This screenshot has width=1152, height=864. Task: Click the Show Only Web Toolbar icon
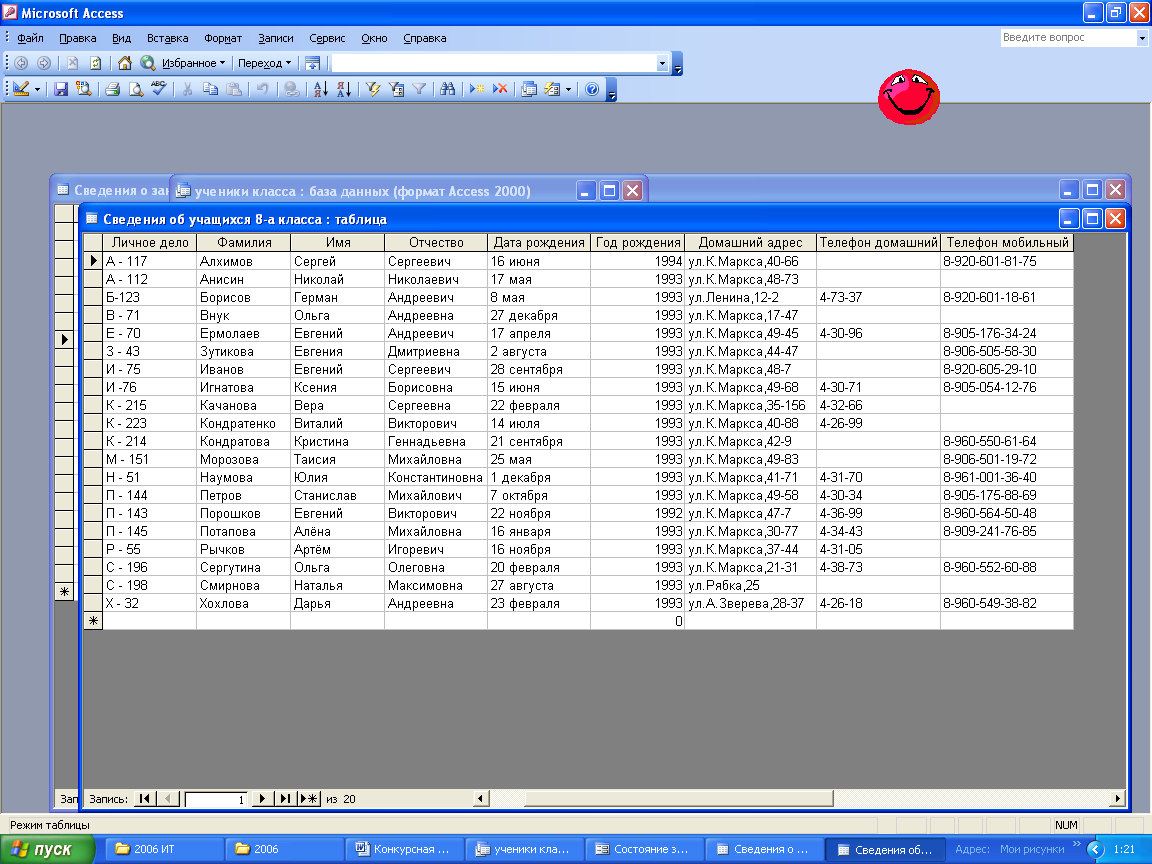click(312, 63)
